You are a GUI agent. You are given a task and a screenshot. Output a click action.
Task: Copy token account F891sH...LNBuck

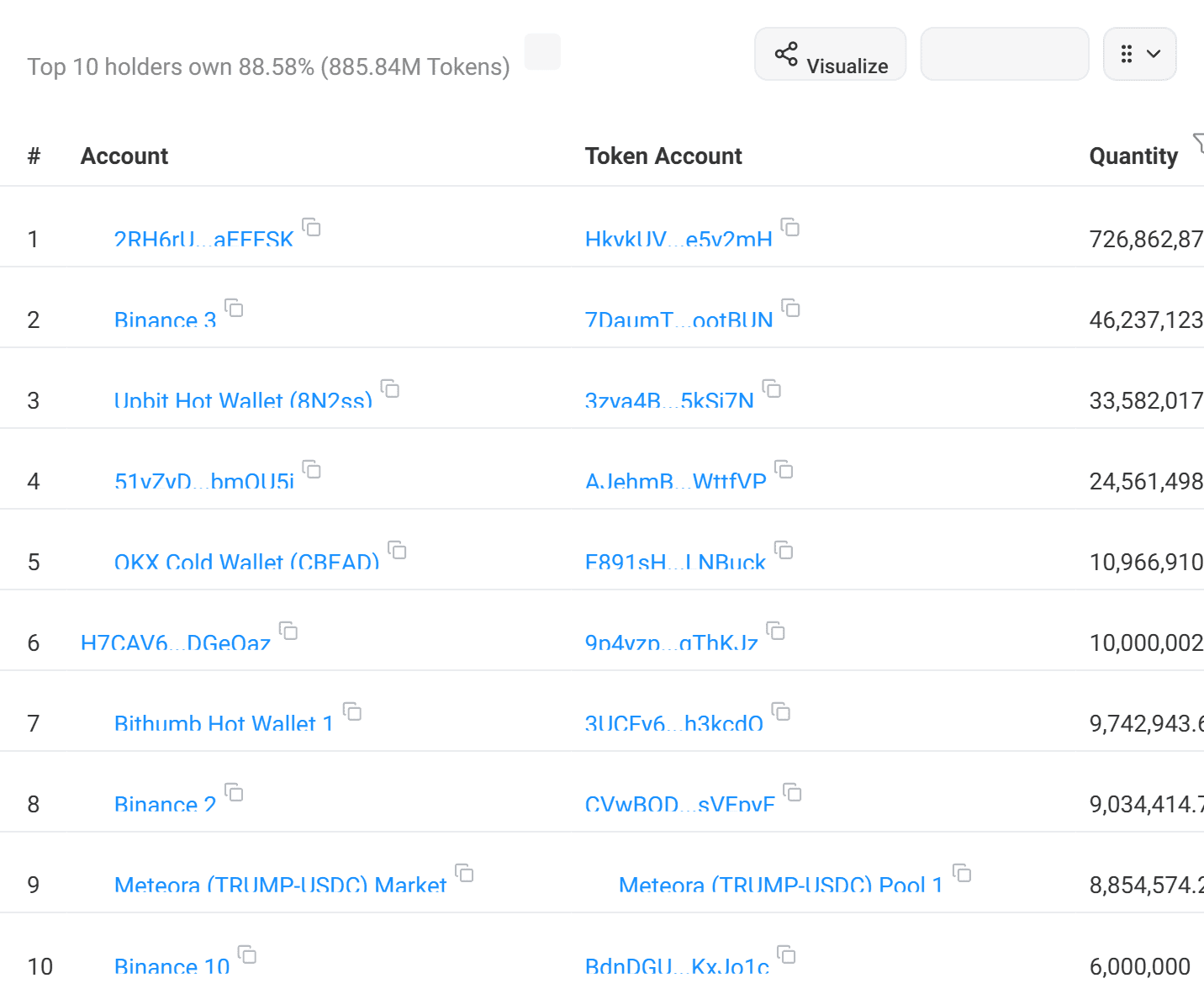click(784, 550)
